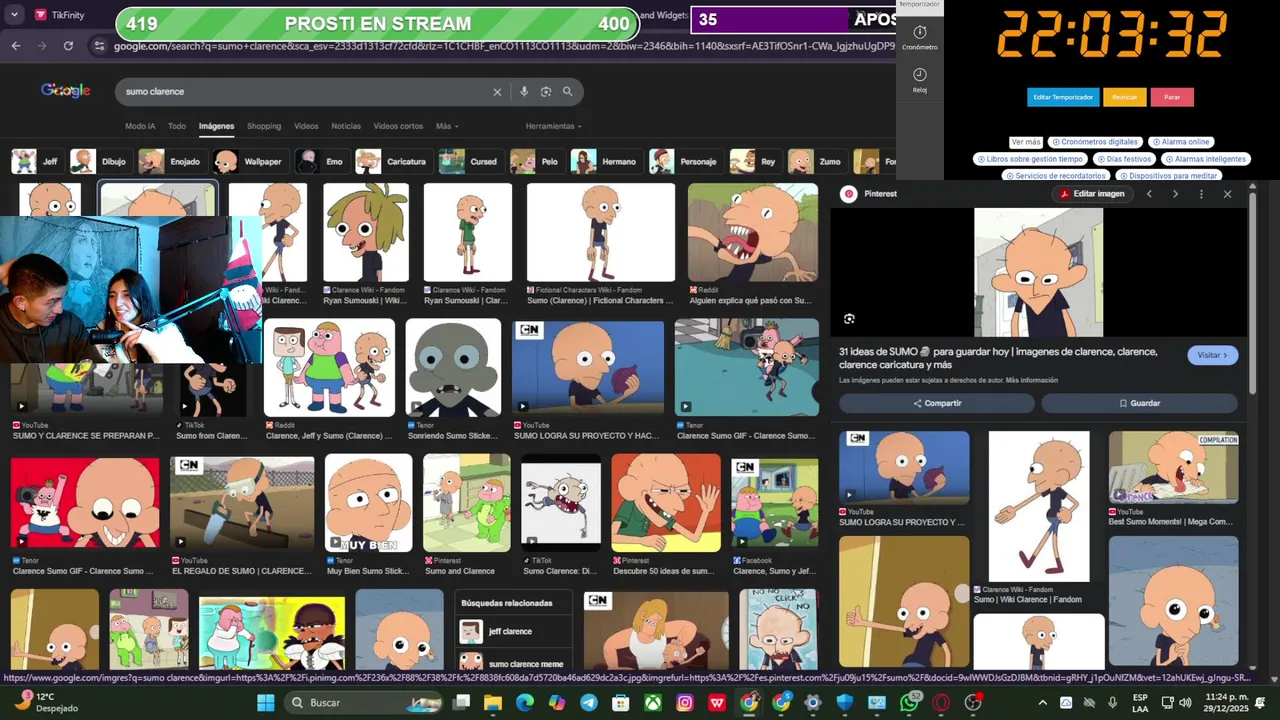Switch to the Videos cortos tab

click(398, 126)
